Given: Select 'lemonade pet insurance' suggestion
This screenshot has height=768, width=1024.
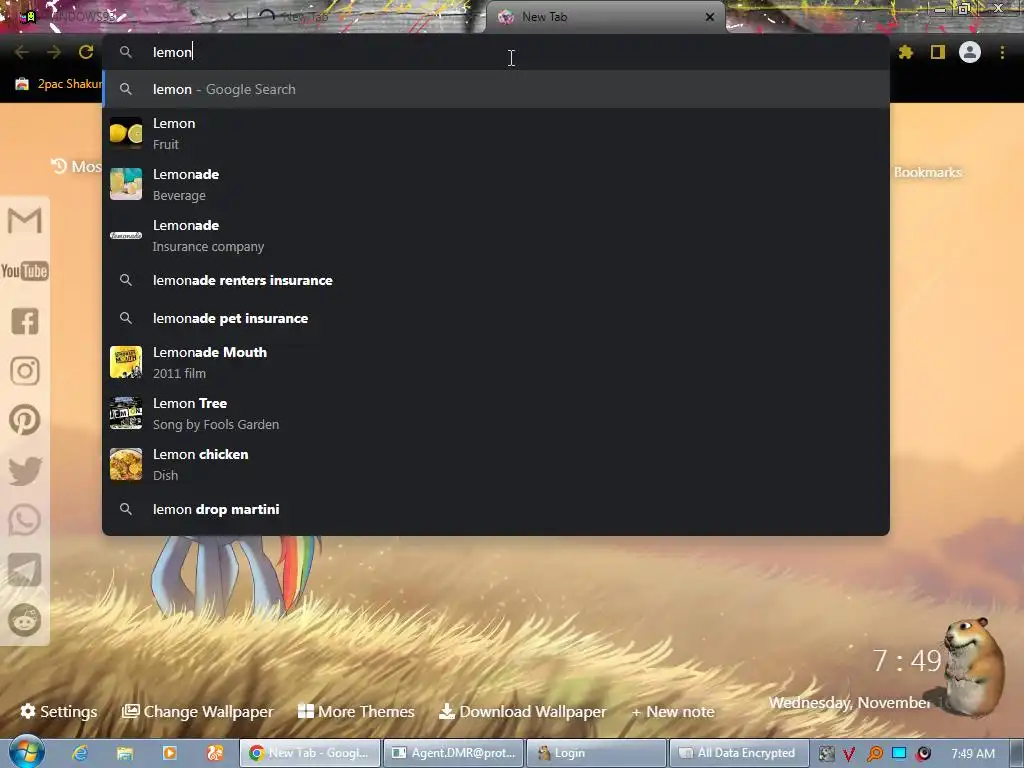Looking at the screenshot, I should (496, 318).
